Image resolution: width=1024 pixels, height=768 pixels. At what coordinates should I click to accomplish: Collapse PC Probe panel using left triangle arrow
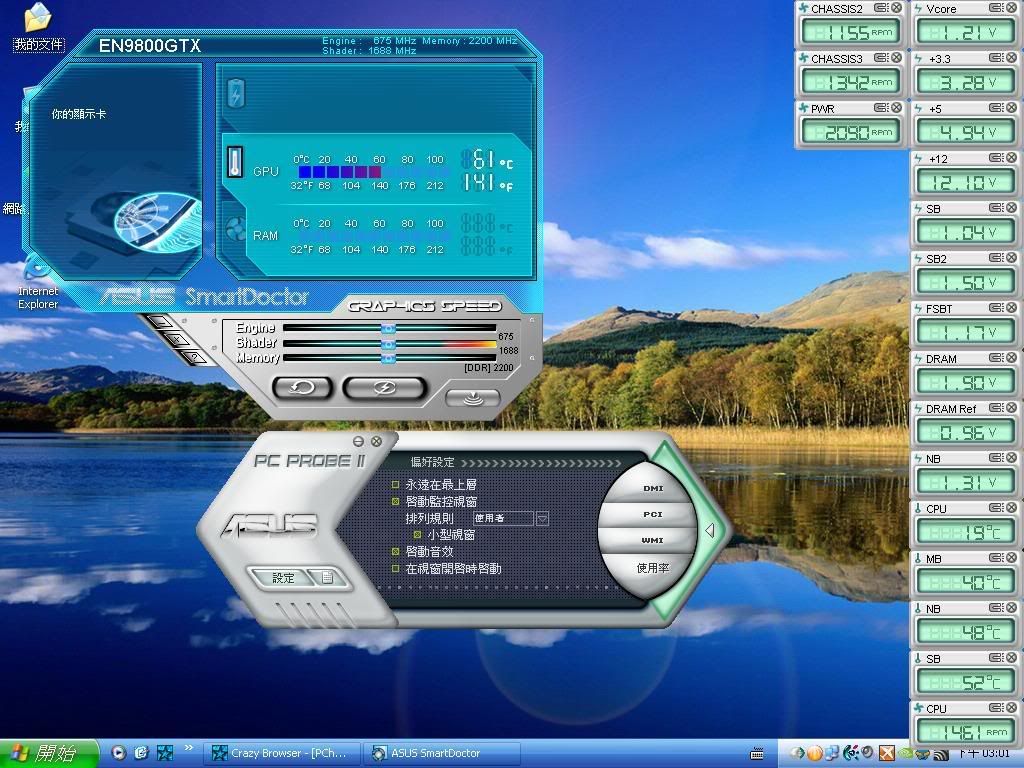point(709,530)
